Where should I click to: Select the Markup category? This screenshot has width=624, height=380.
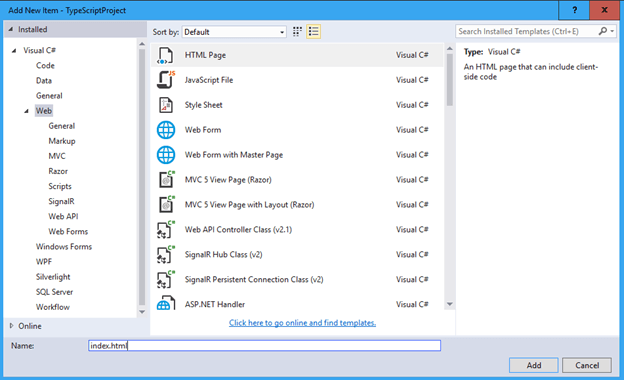click(x=62, y=141)
